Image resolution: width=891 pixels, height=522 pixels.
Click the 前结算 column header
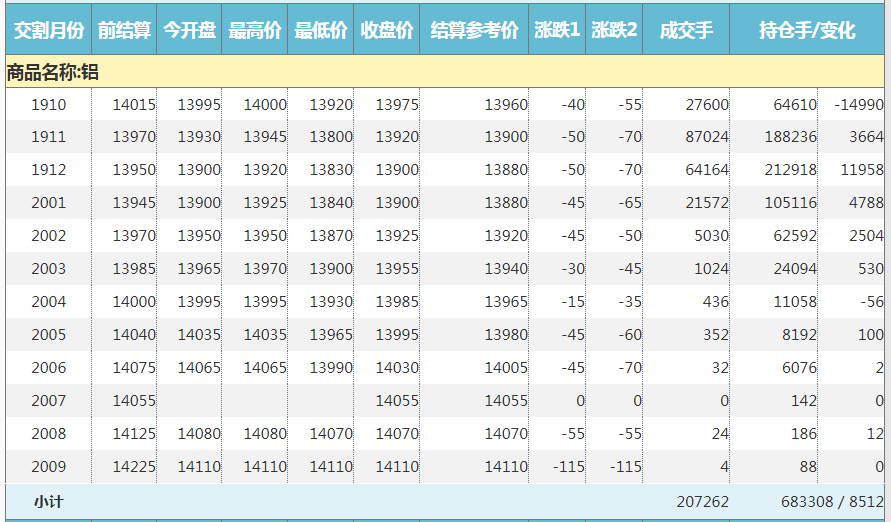tap(124, 31)
